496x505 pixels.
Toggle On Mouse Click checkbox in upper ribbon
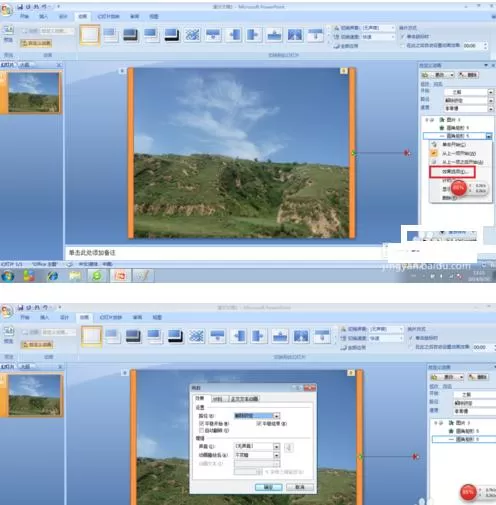[x=402, y=36]
